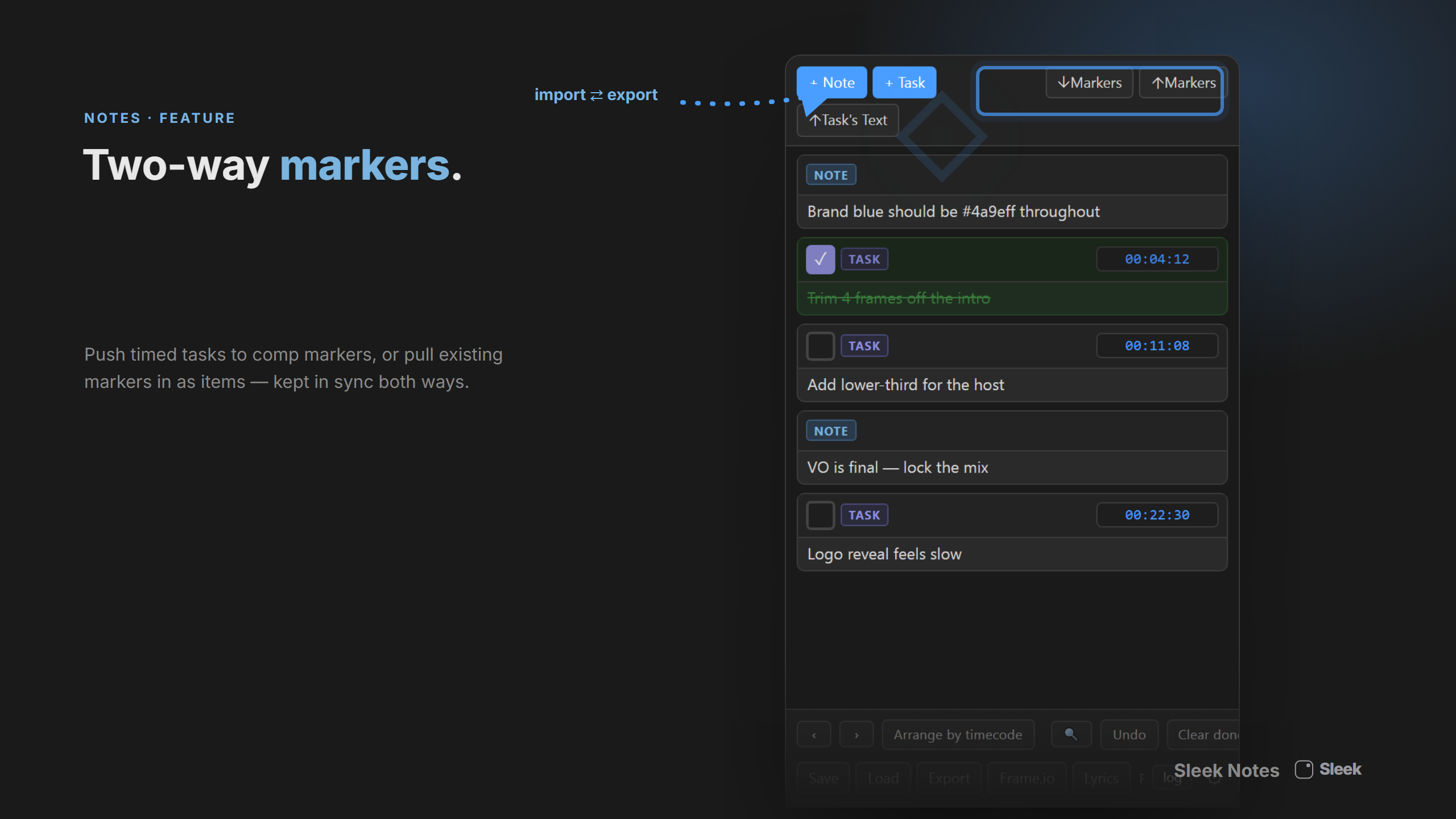1456x819 pixels.
Task: Click the 00:22:30 timecode field
Action: (x=1157, y=515)
